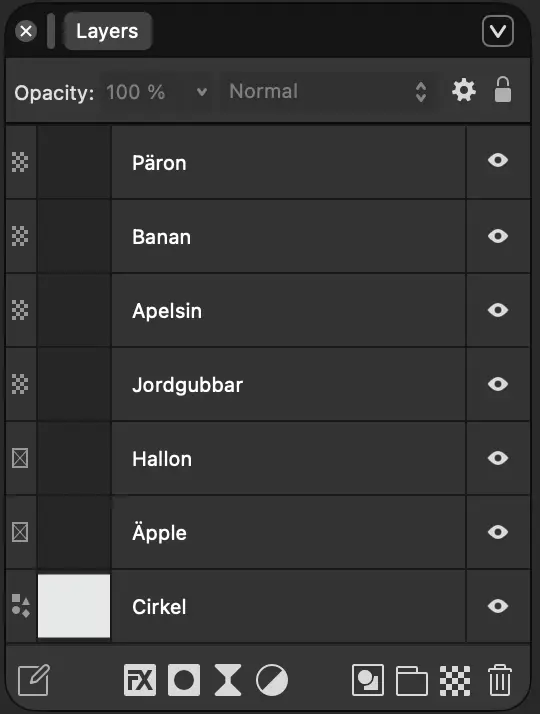Open the Normal blend mode dropdown

(328, 92)
